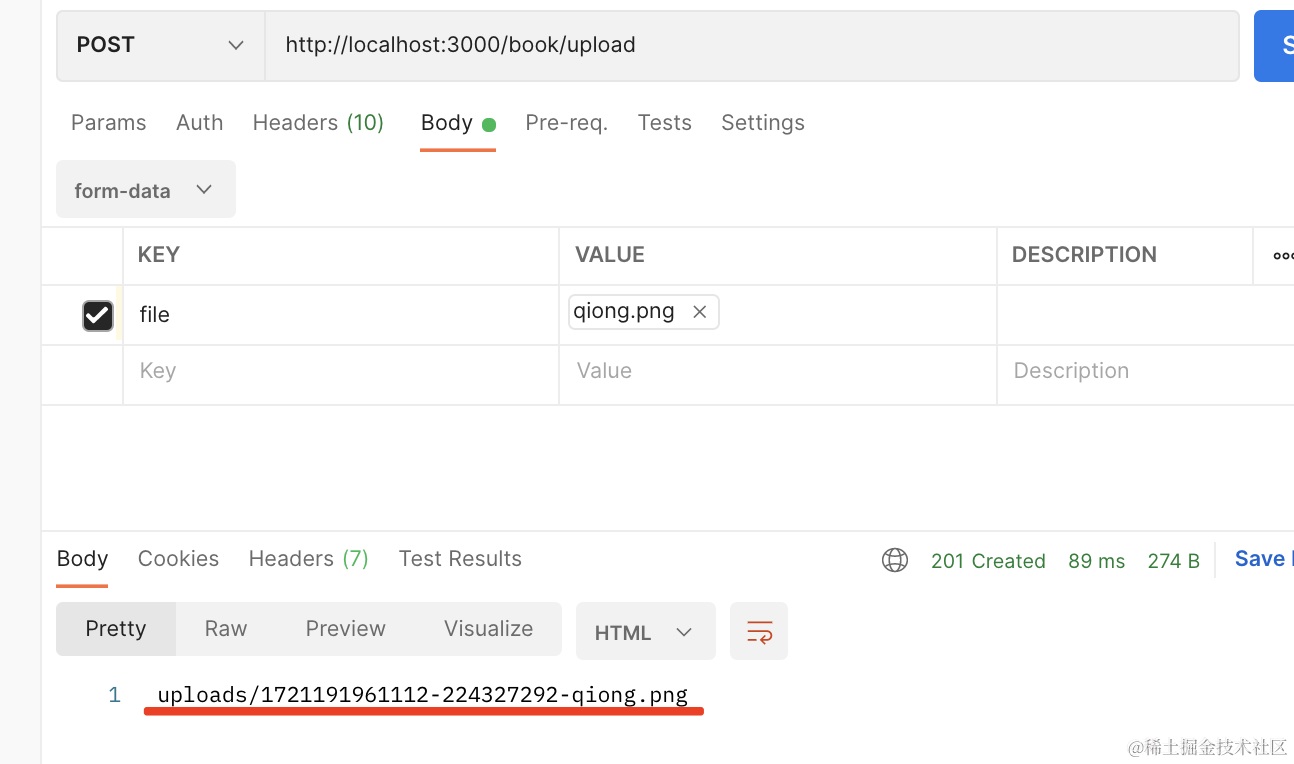Open the HTML response format dropdown
Viewport: 1294px width, 764px height.
pos(645,632)
